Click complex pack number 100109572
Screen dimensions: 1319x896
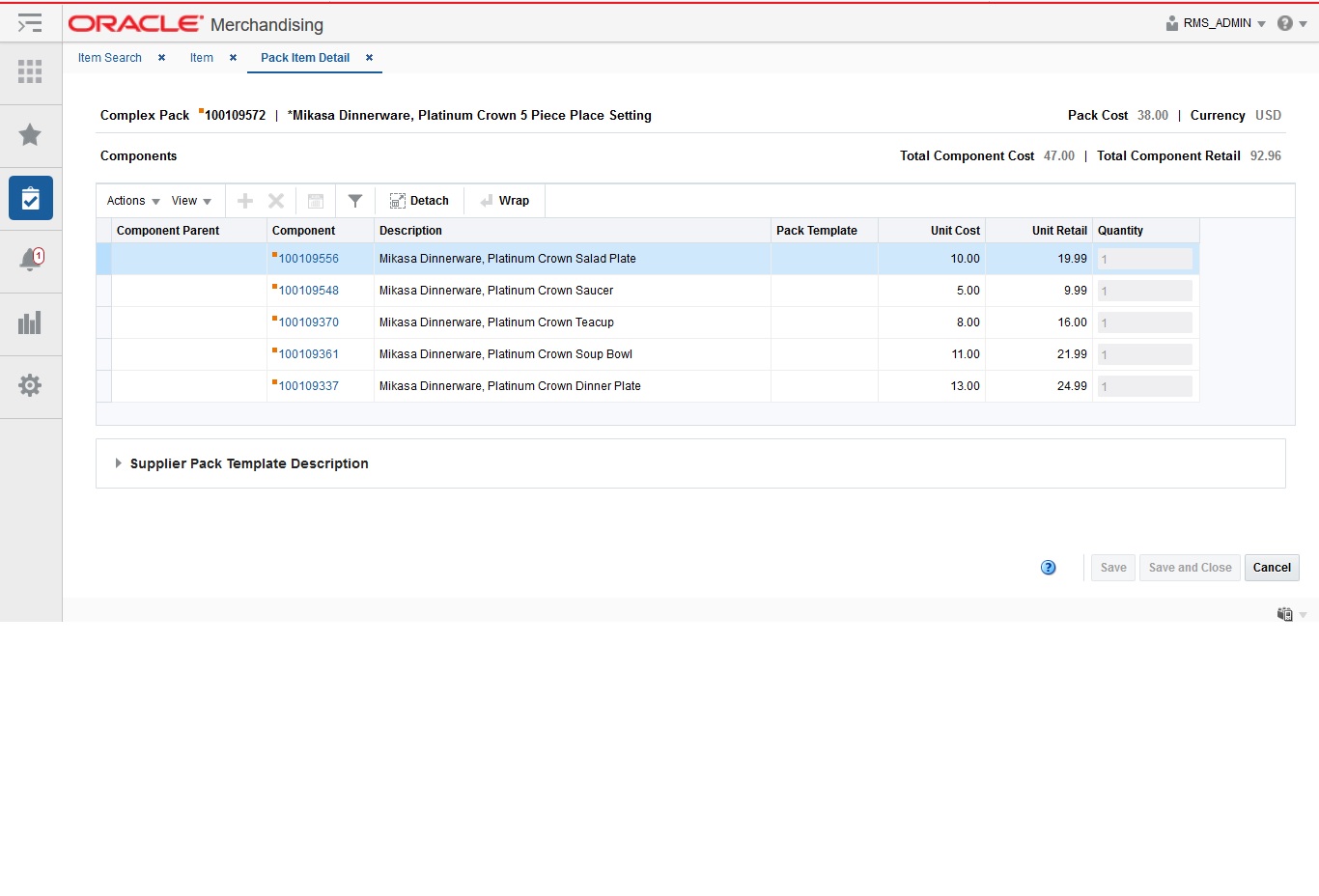235,115
